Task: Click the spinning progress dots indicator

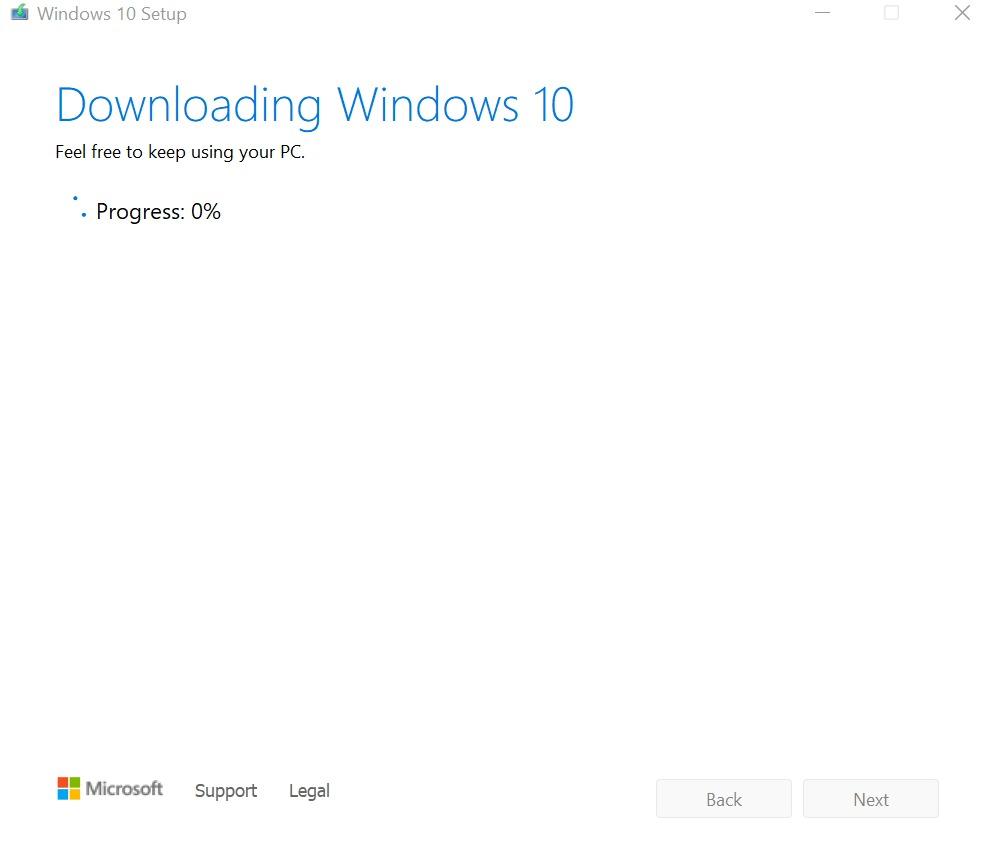Action: [79, 207]
